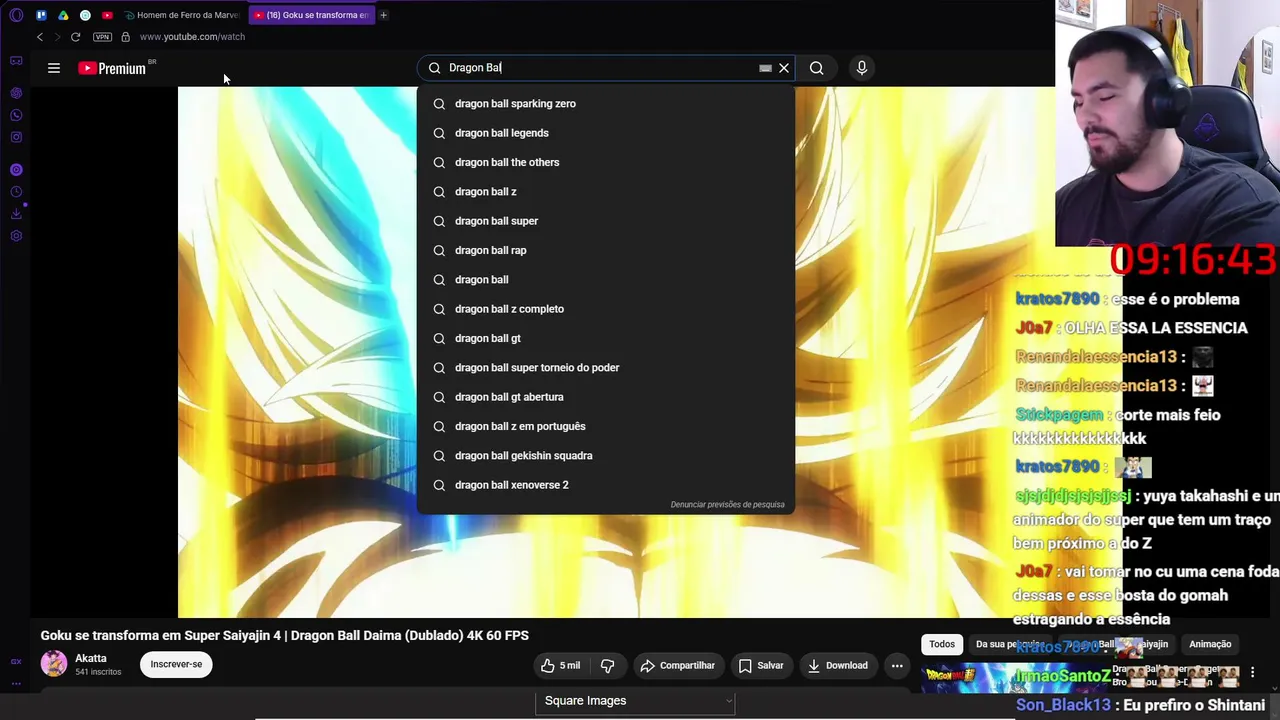
Task: Submit search with the magnifier button
Action: pos(817,68)
